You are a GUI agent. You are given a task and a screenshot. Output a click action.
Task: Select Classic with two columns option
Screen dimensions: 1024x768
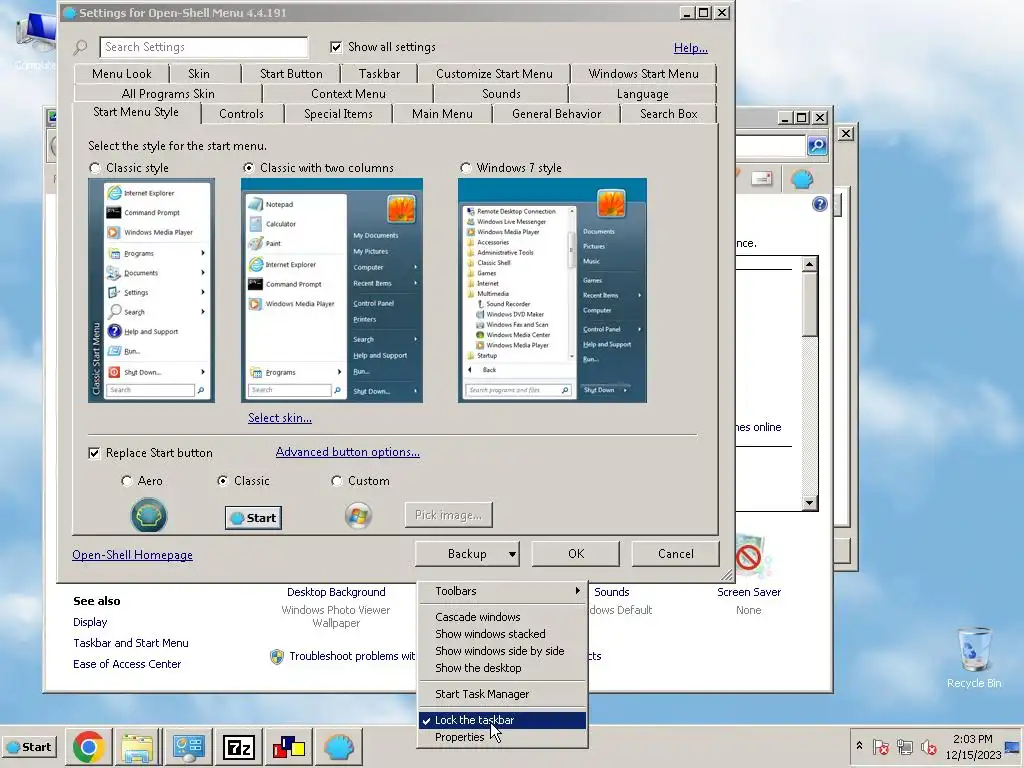pyautogui.click(x=248, y=168)
